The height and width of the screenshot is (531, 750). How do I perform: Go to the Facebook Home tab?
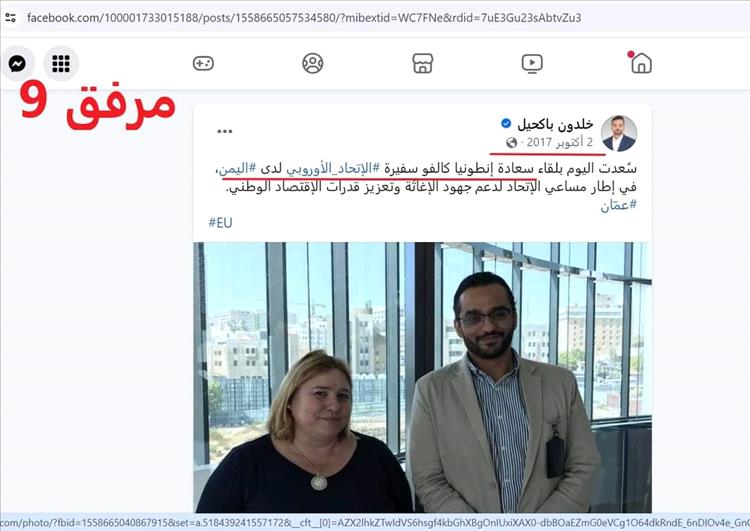click(641, 63)
